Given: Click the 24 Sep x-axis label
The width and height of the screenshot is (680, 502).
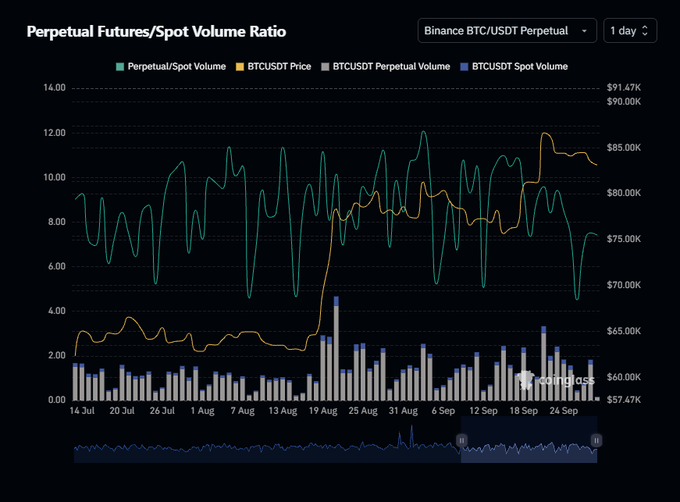Looking at the screenshot, I should tap(564, 411).
